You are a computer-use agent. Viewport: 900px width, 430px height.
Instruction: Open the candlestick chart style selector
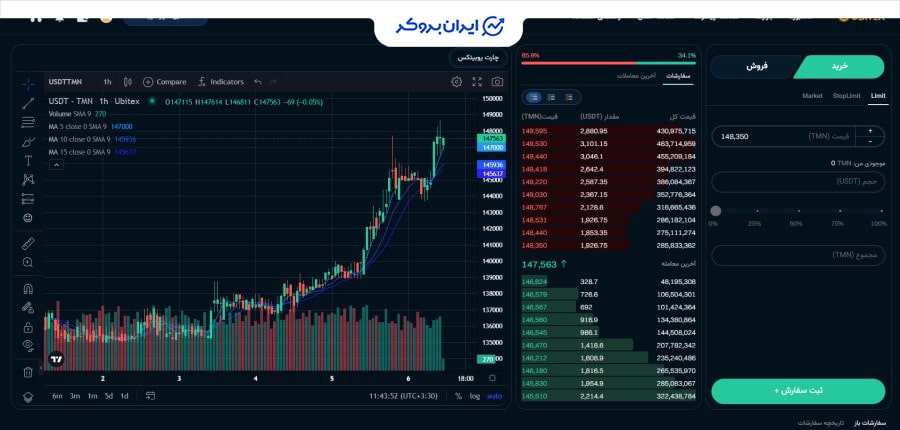[x=127, y=82]
